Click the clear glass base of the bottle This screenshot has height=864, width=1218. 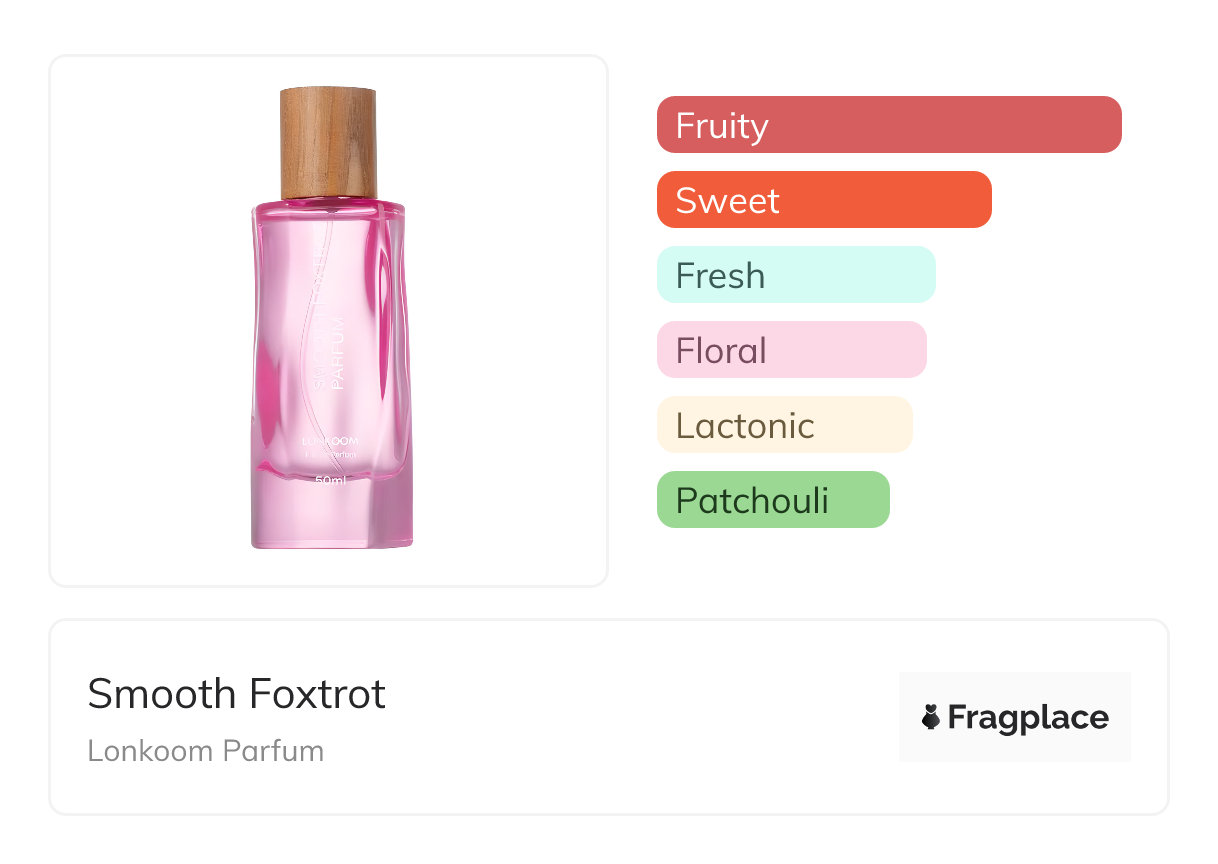coord(330,520)
